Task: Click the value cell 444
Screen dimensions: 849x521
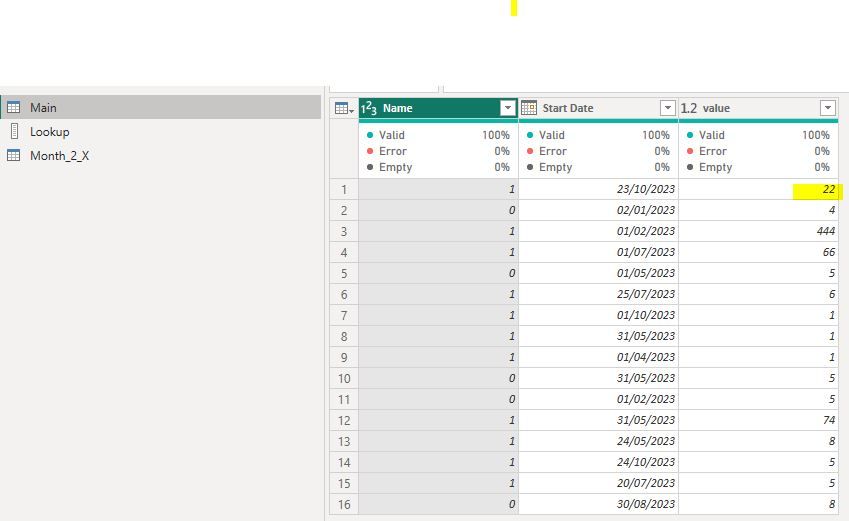Action: point(759,231)
